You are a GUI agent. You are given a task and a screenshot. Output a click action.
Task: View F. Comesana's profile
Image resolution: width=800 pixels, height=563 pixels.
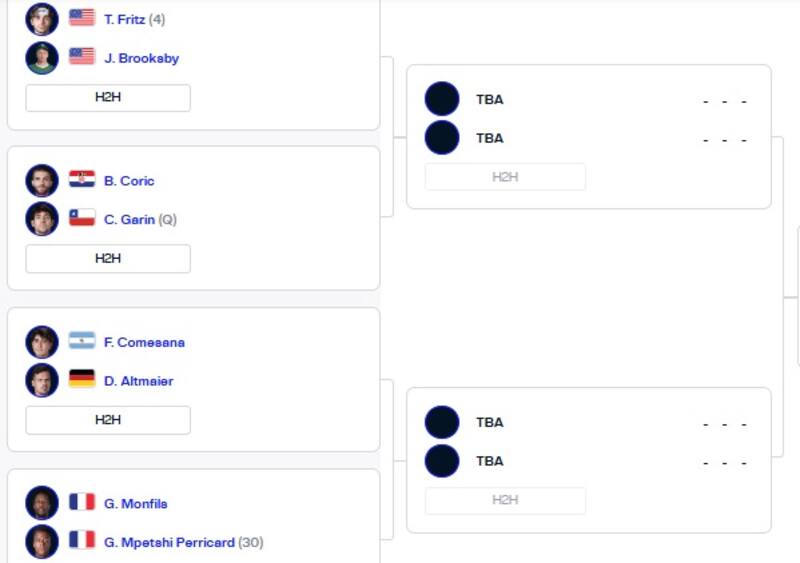pyautogui.click(x=144, y=342)
